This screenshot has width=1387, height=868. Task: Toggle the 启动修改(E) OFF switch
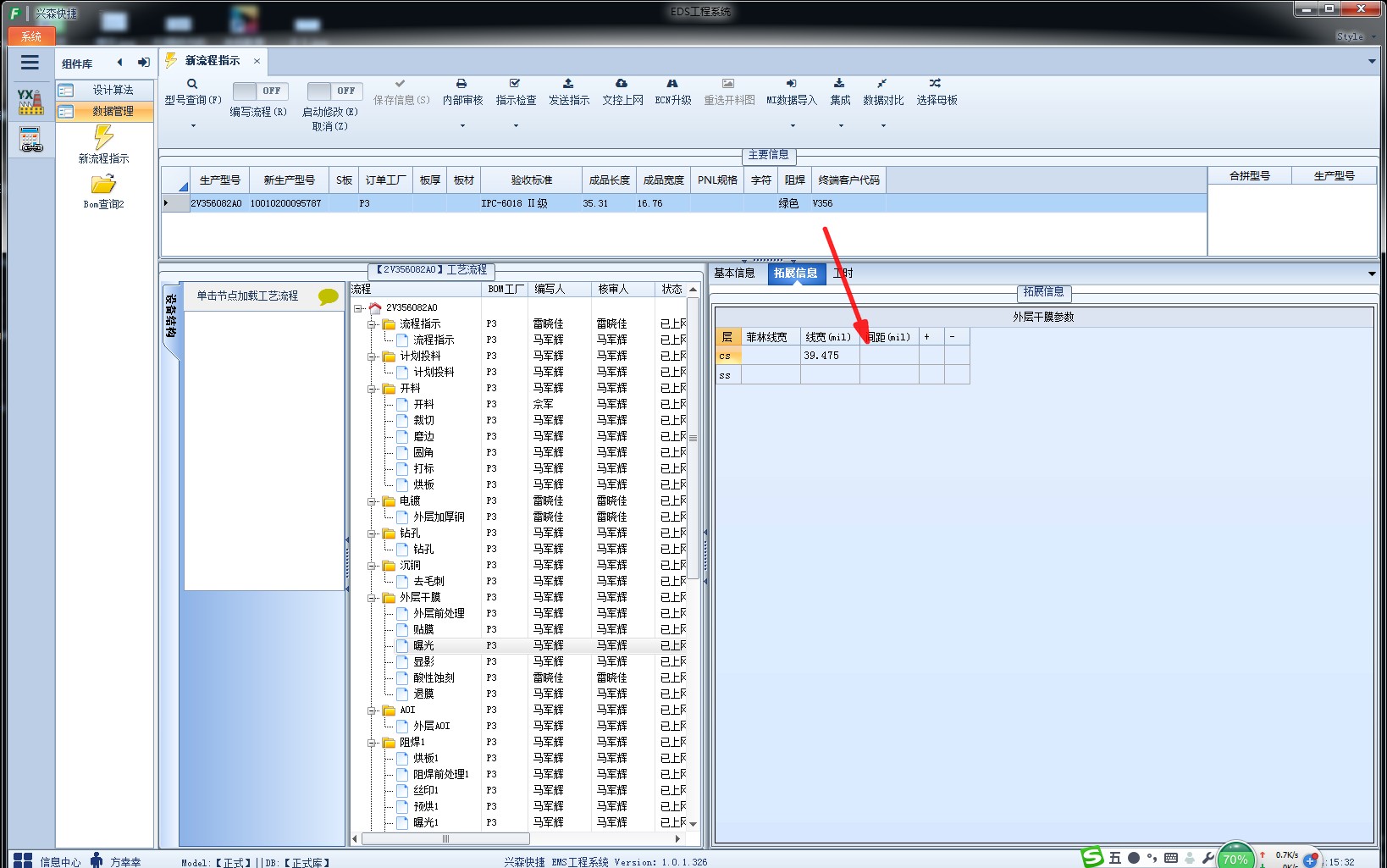tap(335, 91)
